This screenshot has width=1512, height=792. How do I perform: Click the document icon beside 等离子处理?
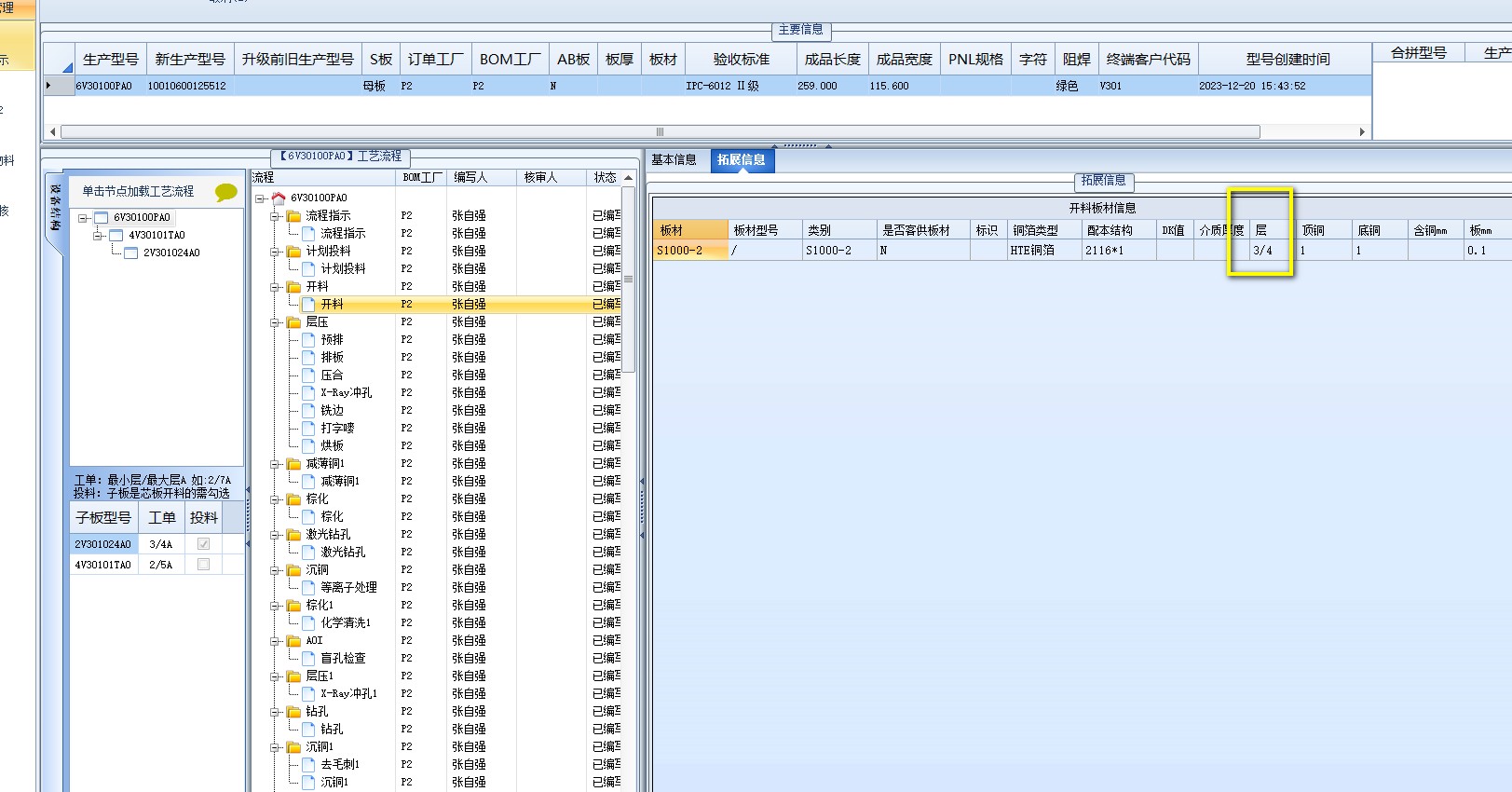pyautogui.click(x=308, y=587)
